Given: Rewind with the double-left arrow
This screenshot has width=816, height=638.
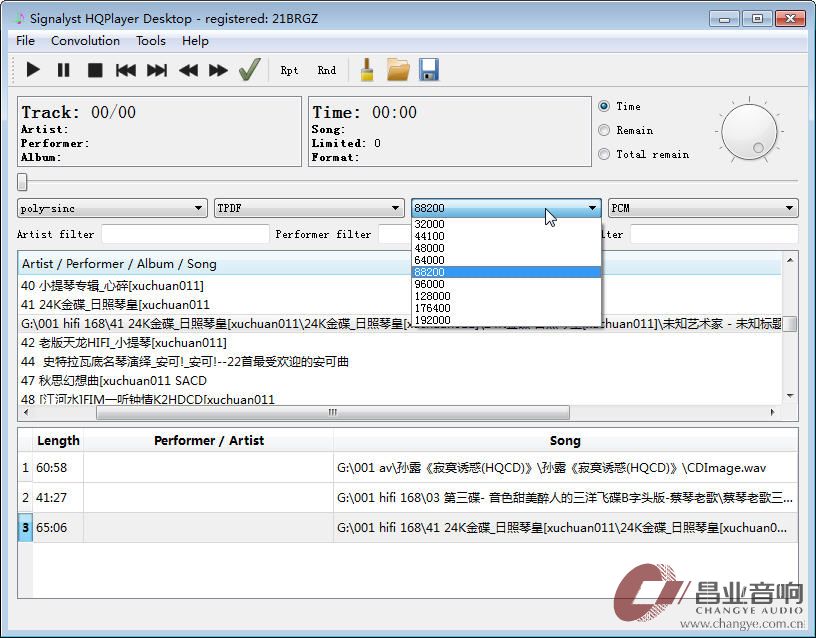Looking at the screenshot, I should point(188,70).
